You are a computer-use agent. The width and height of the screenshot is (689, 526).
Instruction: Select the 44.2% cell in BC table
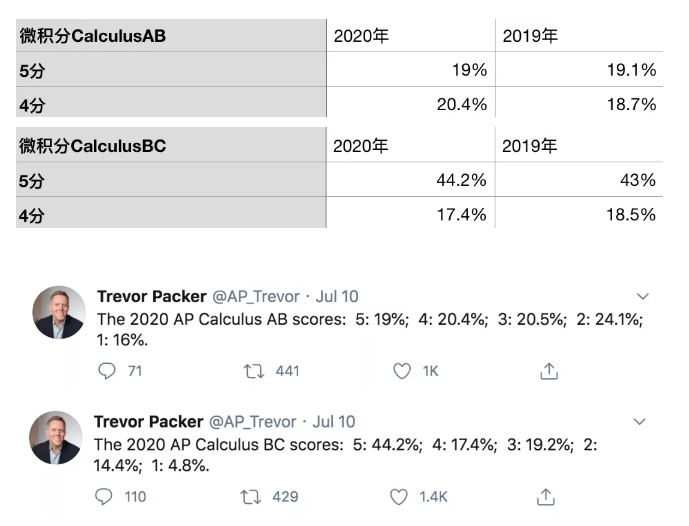411,180
